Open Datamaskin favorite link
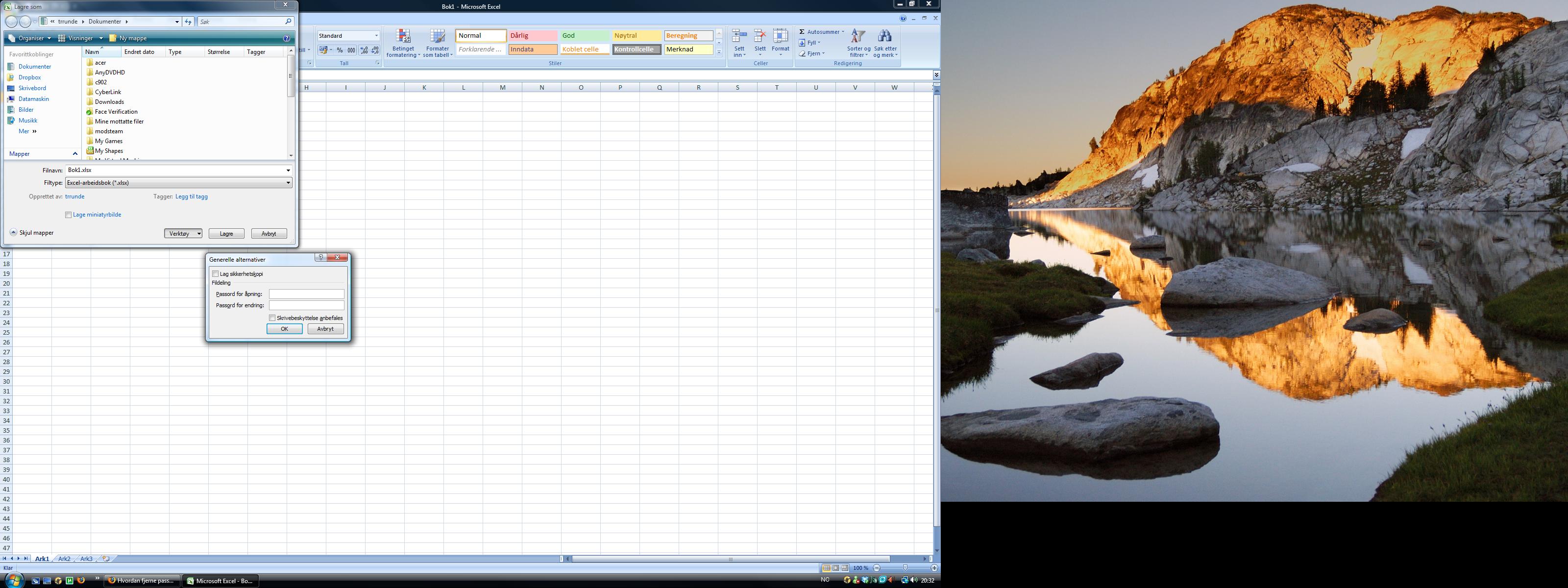The image size is (1568, 588). point(33,99)
